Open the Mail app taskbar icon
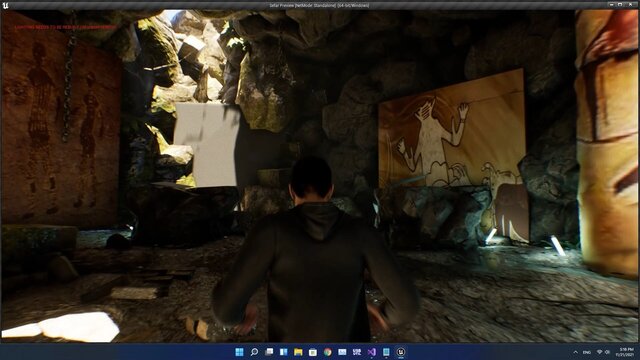Image resolution: width=640 pixels, height=360 pixels. (342, 352)
